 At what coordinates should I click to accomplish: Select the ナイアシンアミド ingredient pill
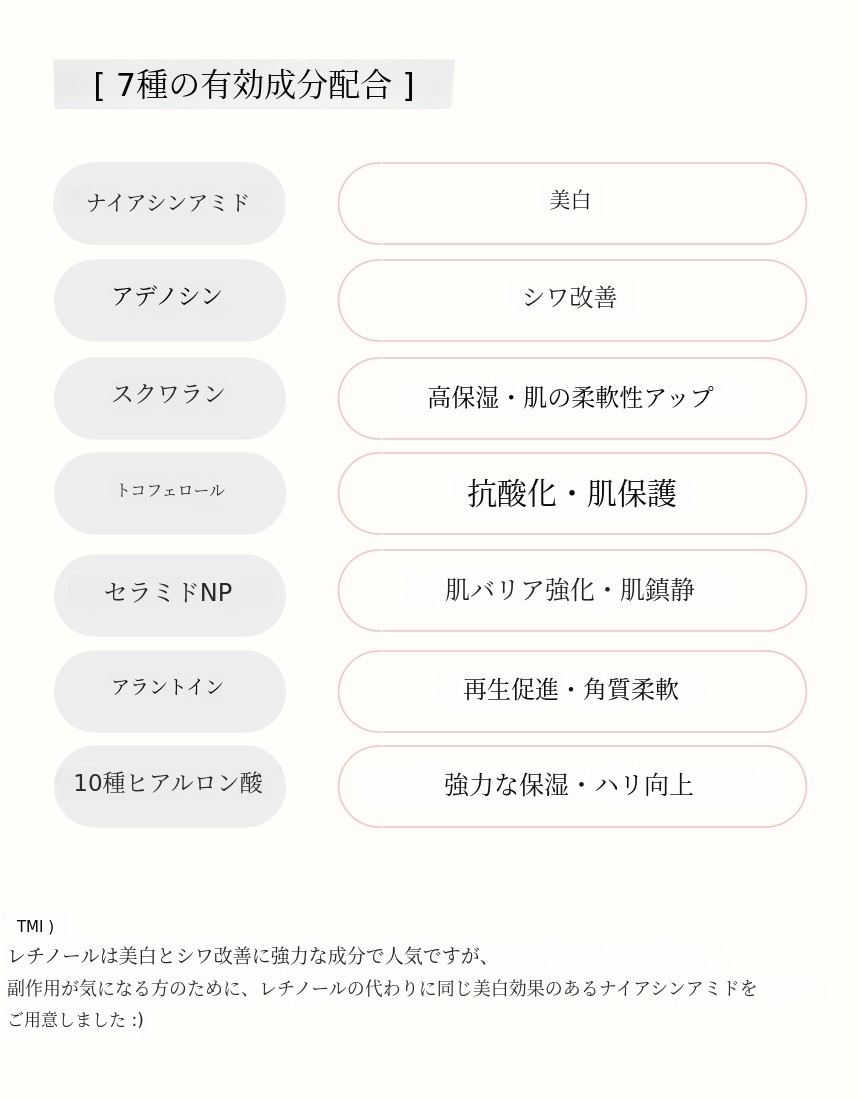(169, 203)
